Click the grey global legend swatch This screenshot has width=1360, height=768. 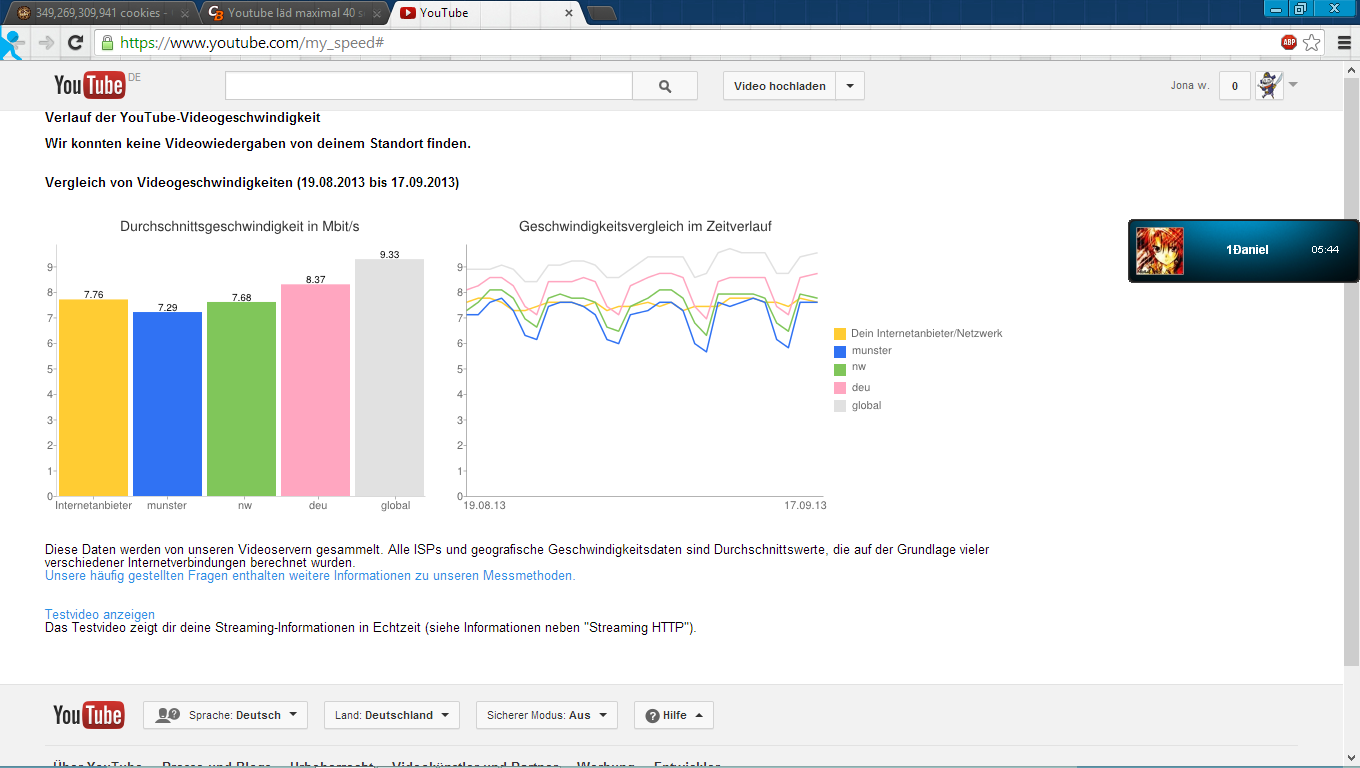tap(840, 406)
